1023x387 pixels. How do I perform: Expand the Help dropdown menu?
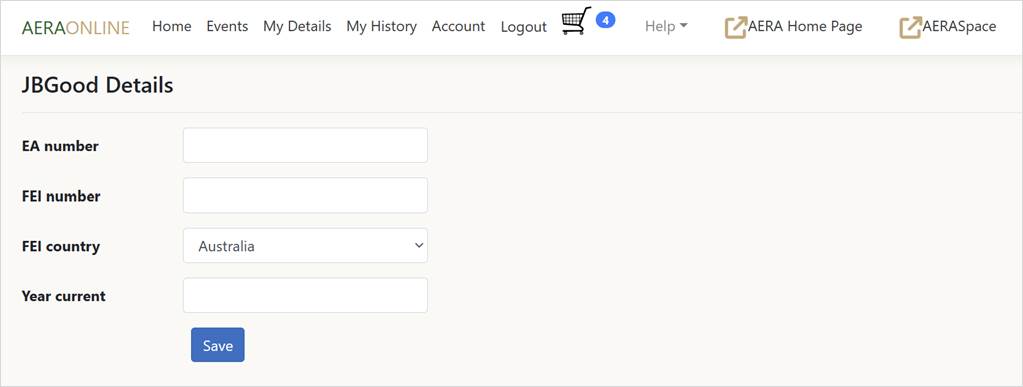click(665, 26)
